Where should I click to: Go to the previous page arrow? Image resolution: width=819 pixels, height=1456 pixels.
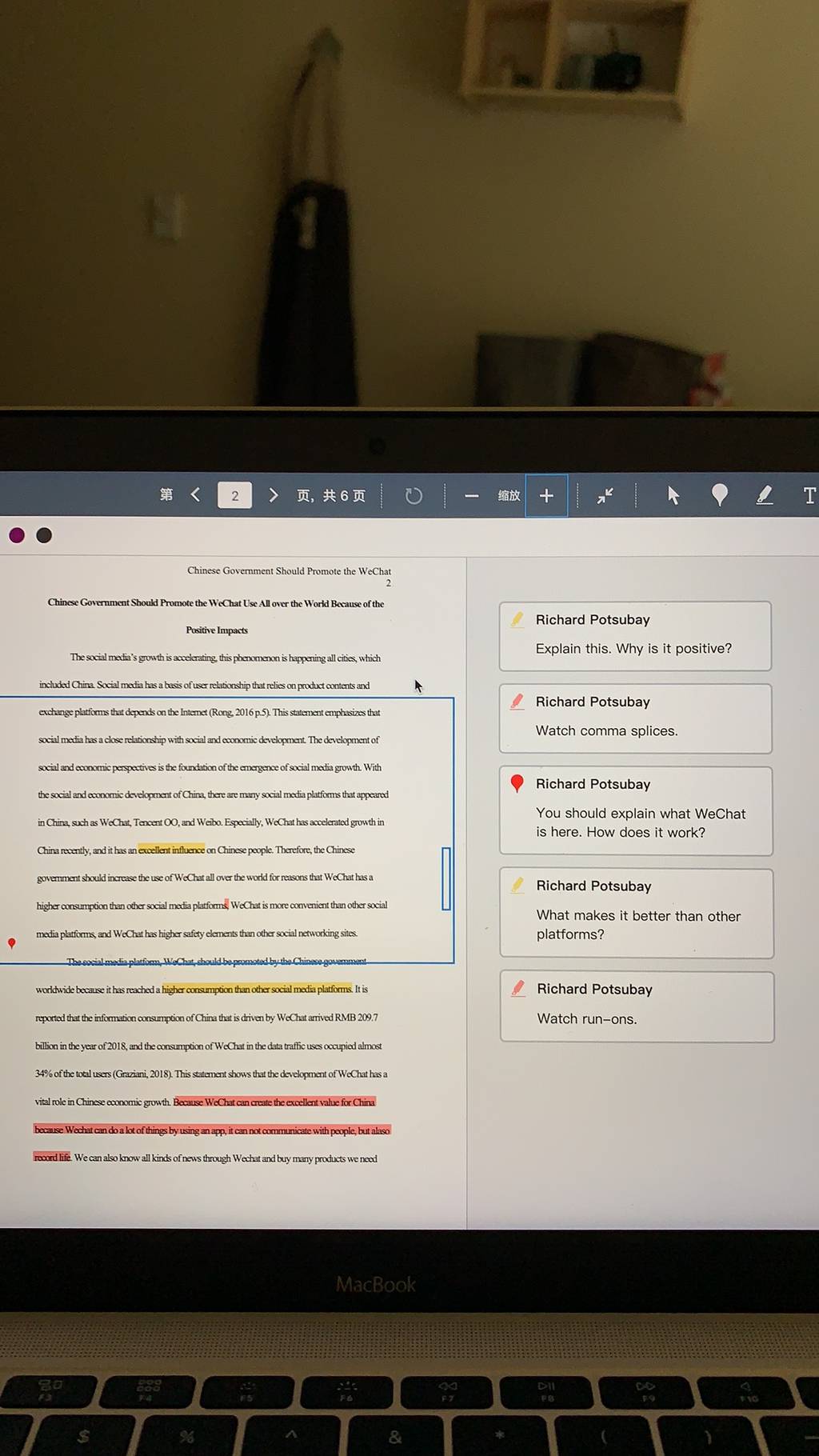[x=196, y=495]
